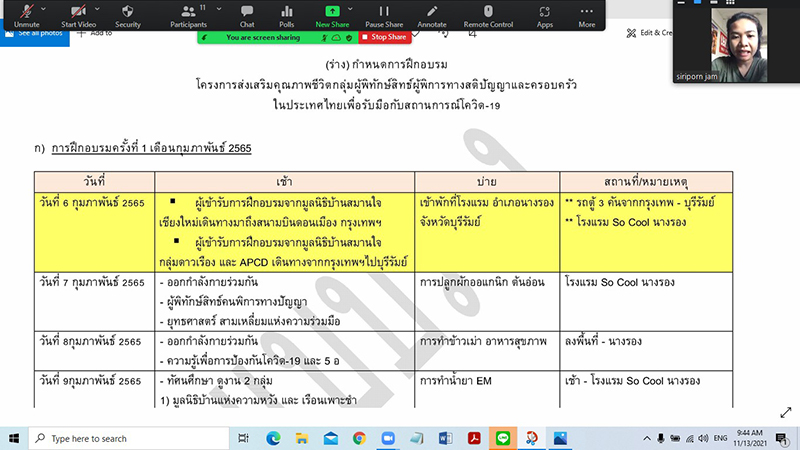Screen dimensions: 800x450
Task: Click the green New Share button
Action: 332,15
